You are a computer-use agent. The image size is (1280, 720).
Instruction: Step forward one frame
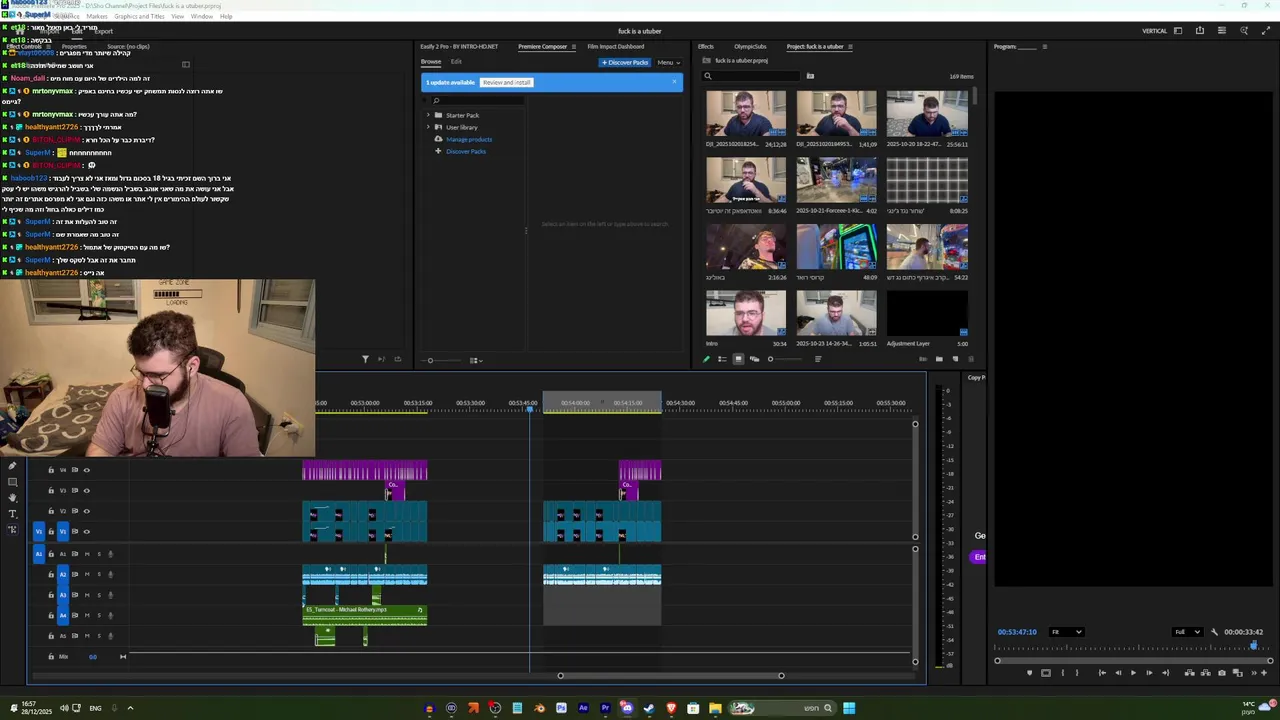pos(1149,673)
